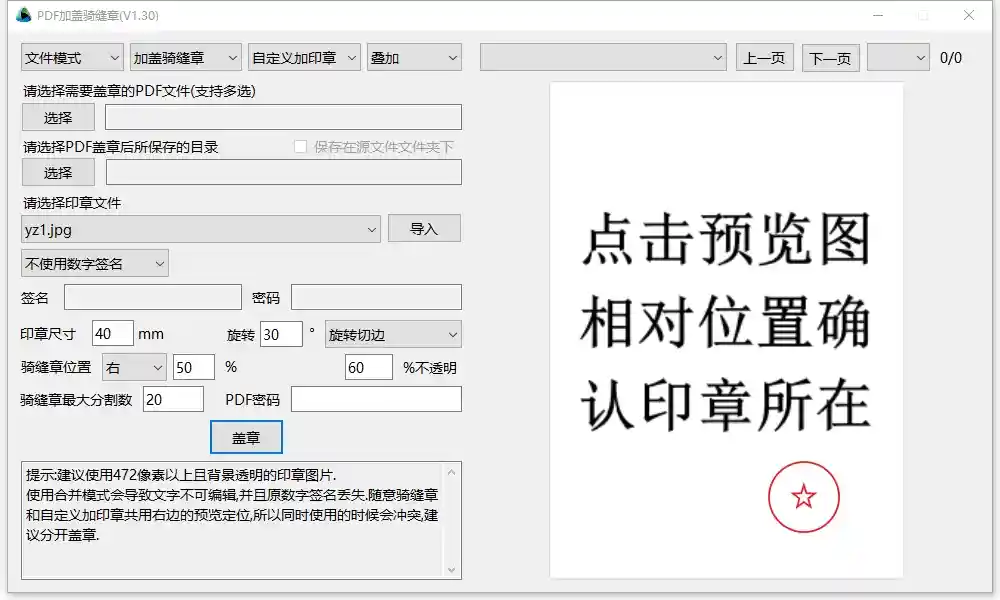Click the hint box scrollbar up arrow

click(x=452, y=472)
